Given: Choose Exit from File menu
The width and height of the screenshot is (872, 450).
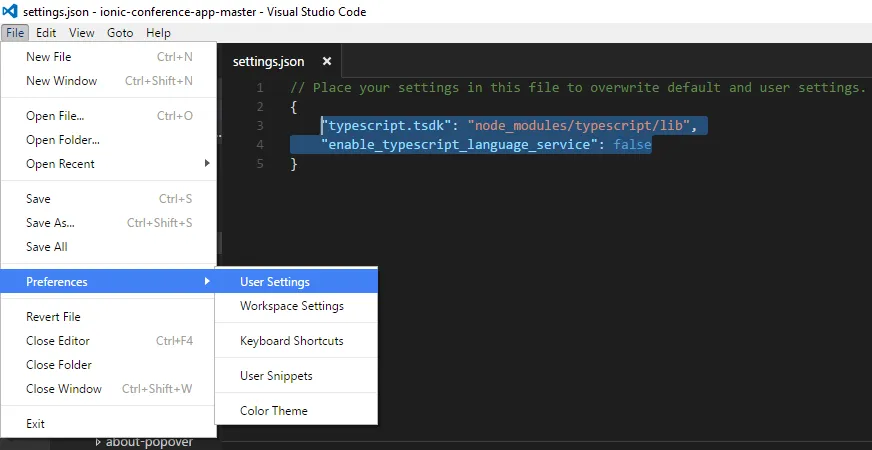Looking at the screenshot, I should (x=108, y=423).
